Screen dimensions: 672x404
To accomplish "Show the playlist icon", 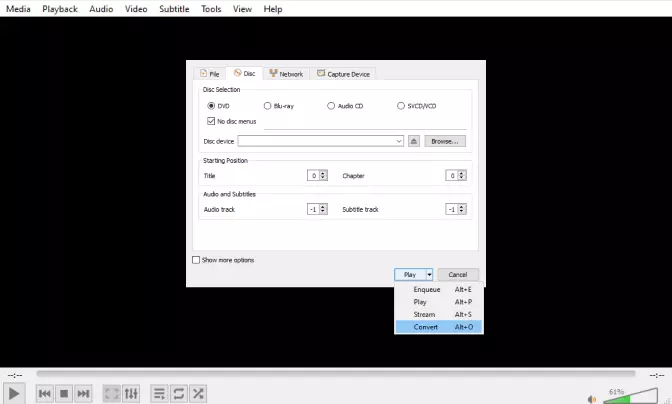I will pyautogui.click(x=159, y=393).
